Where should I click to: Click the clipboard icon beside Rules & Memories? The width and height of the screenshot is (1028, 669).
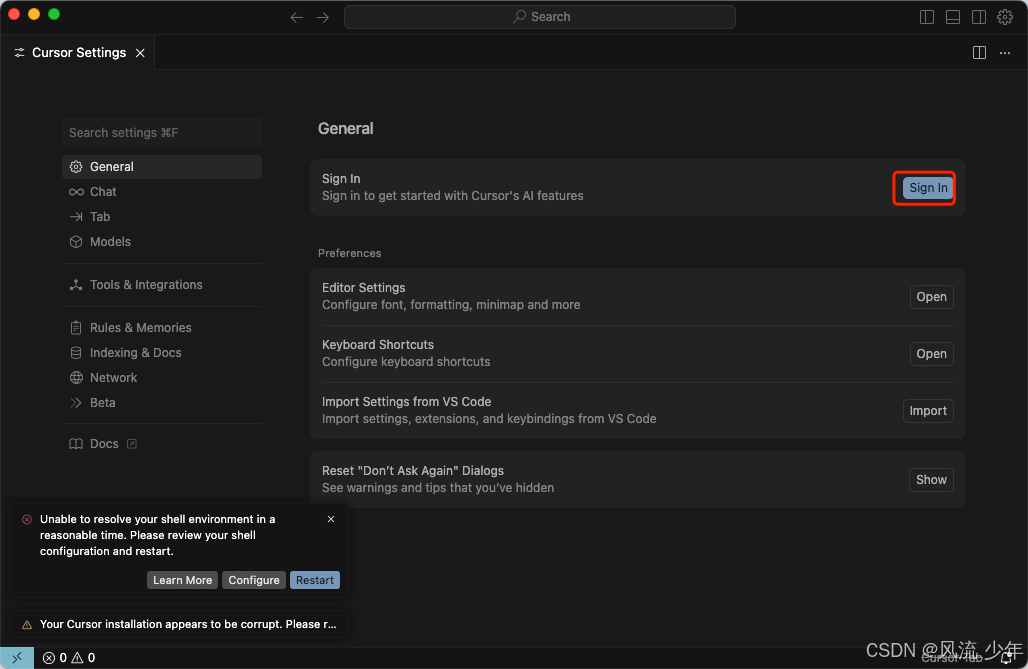coord(76,327)
